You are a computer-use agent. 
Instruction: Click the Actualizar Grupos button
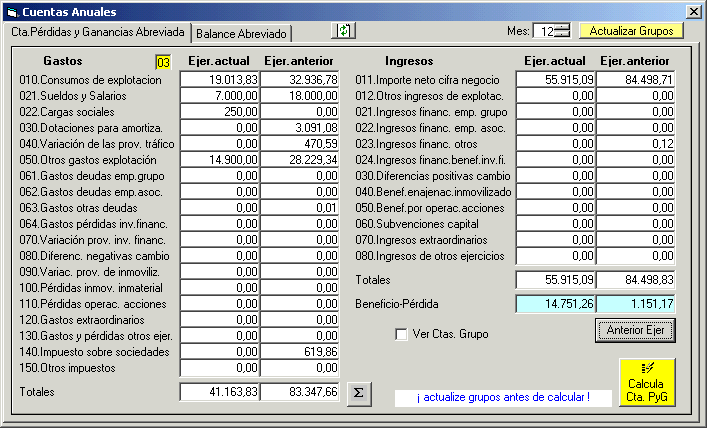coord(631,31)
